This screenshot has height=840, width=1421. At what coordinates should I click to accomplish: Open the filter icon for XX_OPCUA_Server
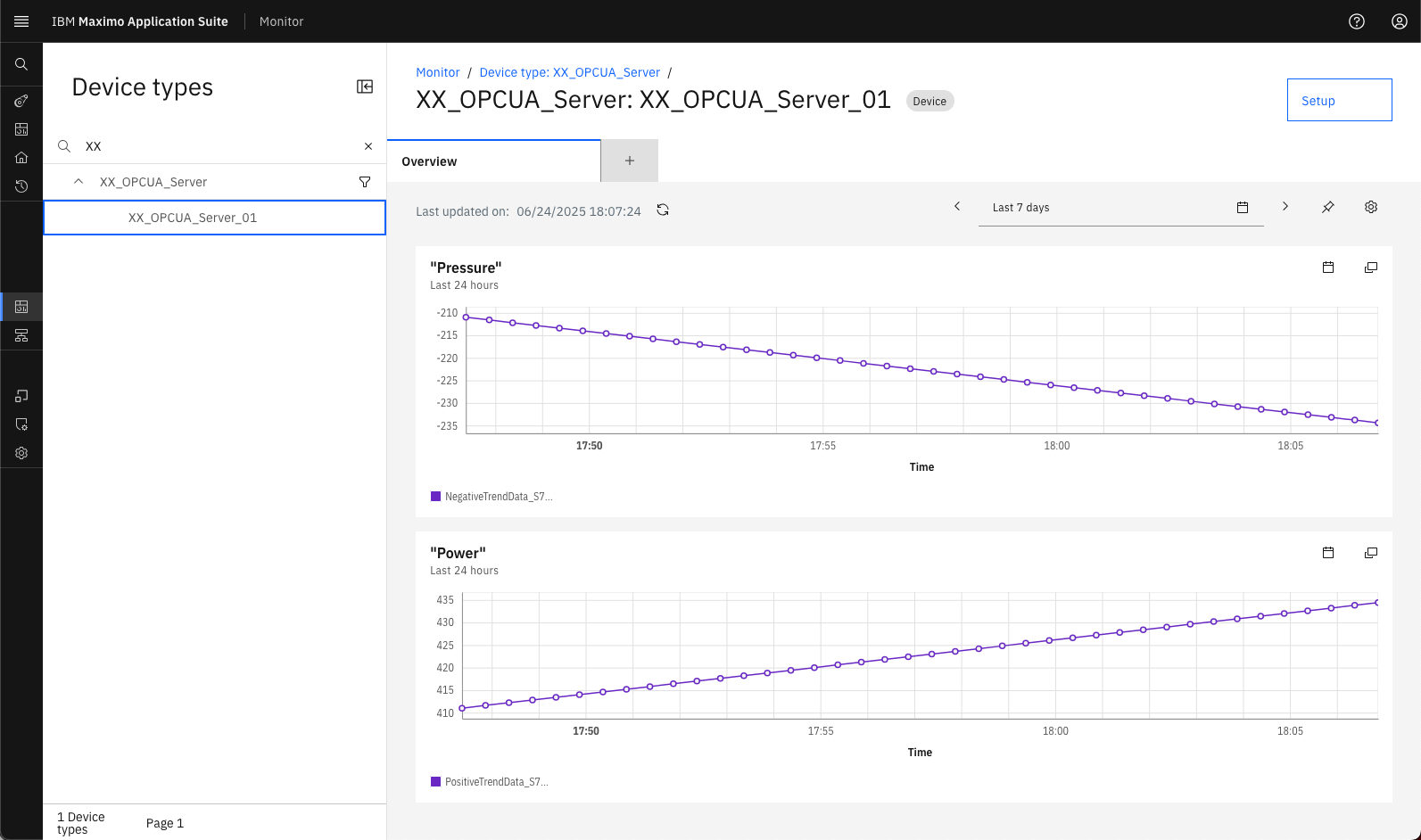pyautogui.click(x=365, y=182)
